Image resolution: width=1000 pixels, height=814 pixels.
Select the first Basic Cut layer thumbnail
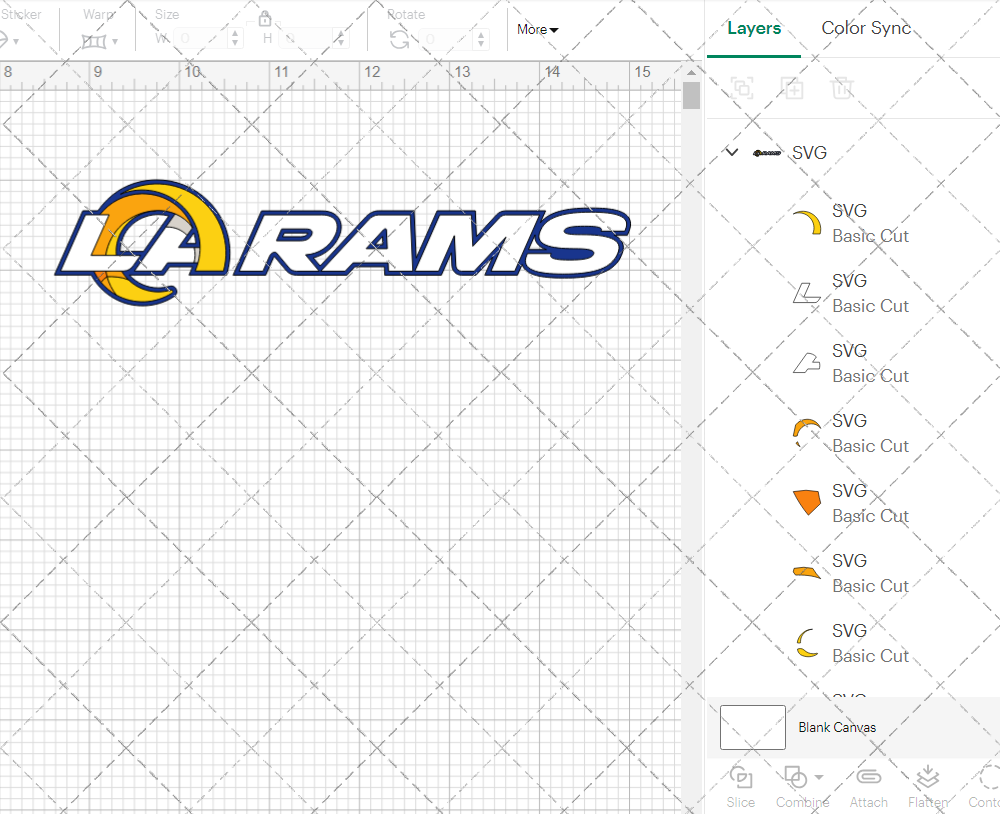[x=806, y=222]
